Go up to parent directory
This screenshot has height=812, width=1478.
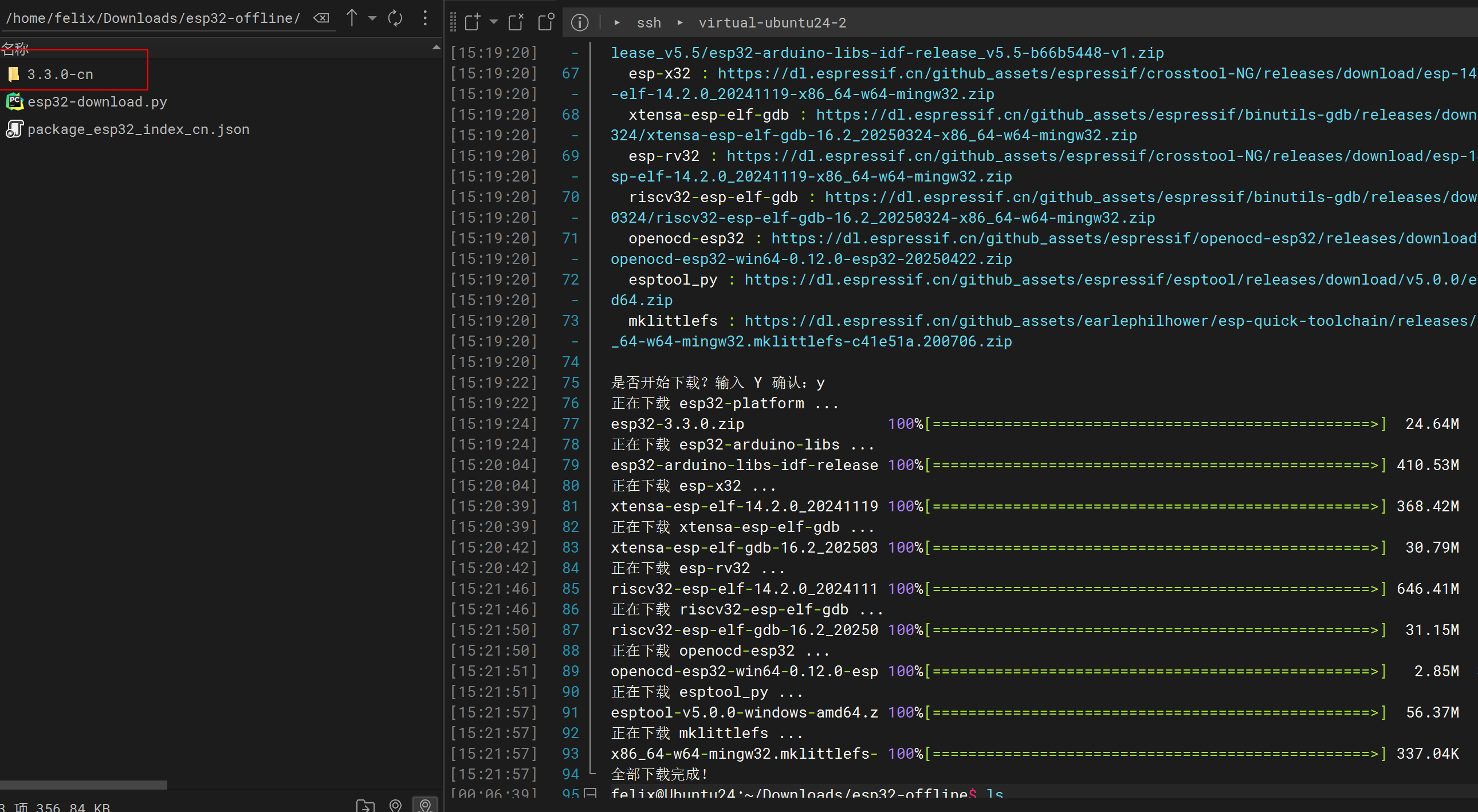352,18
